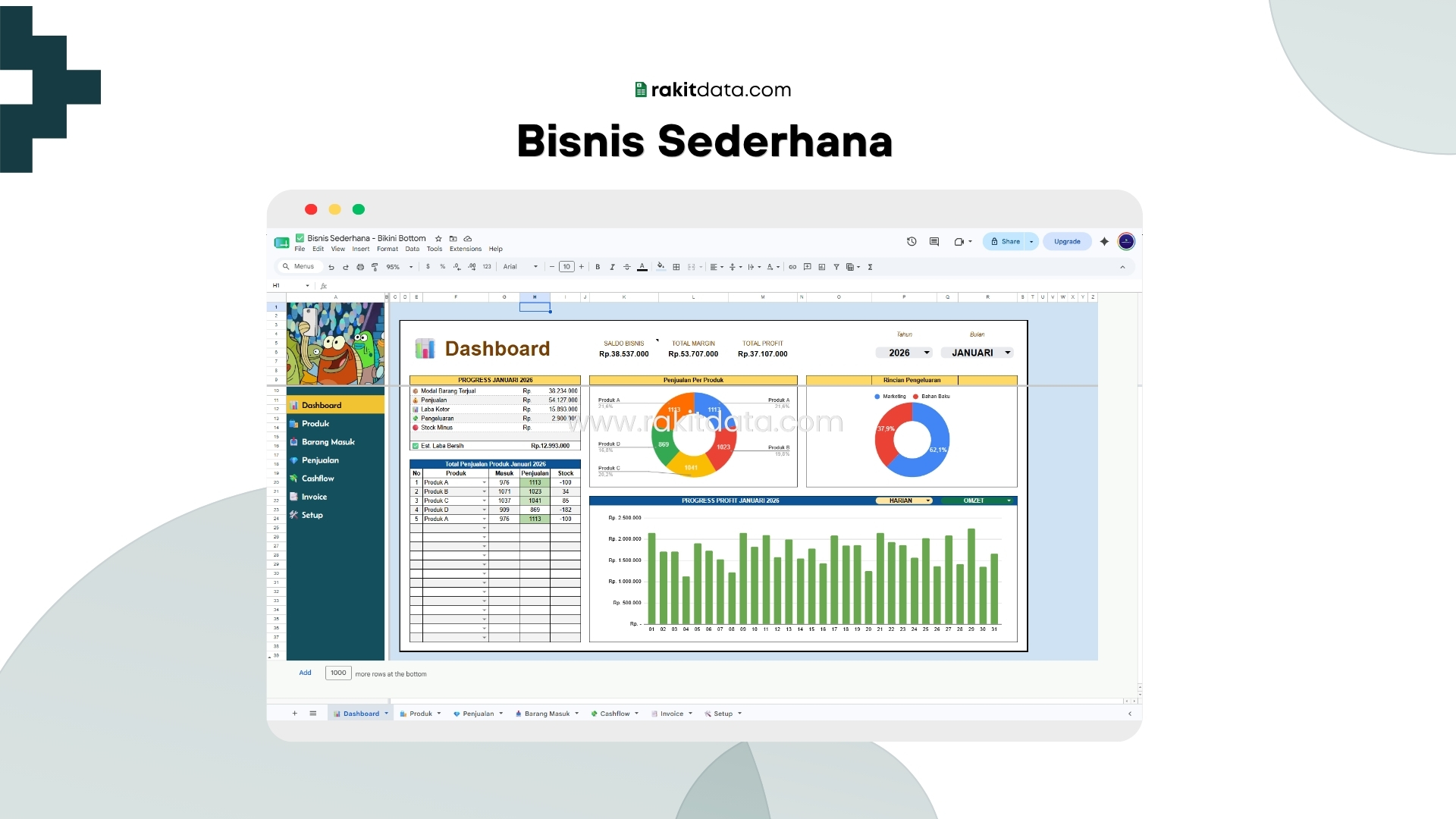
Task: Click the Sheets home logo
Action: (x=281, y=243)
